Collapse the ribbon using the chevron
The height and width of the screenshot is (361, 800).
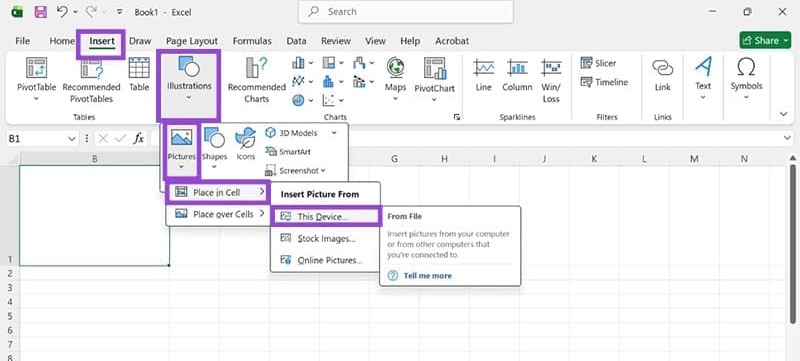(x=784, y=114)
